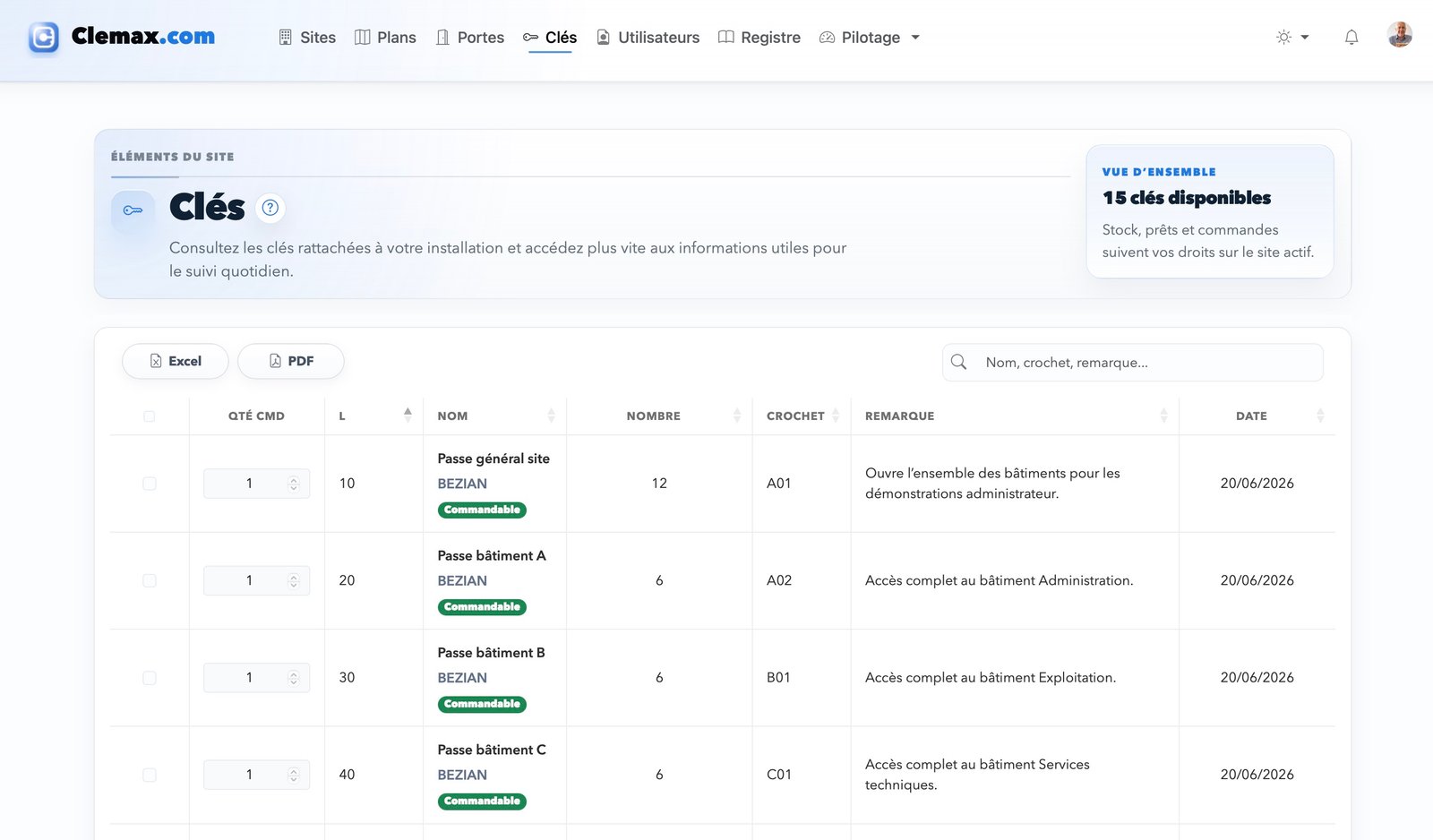Click BEZIAN under Passe bâtiment B
The width and height of the screenshot is (1433, 840).
click(x=462, y=678)
